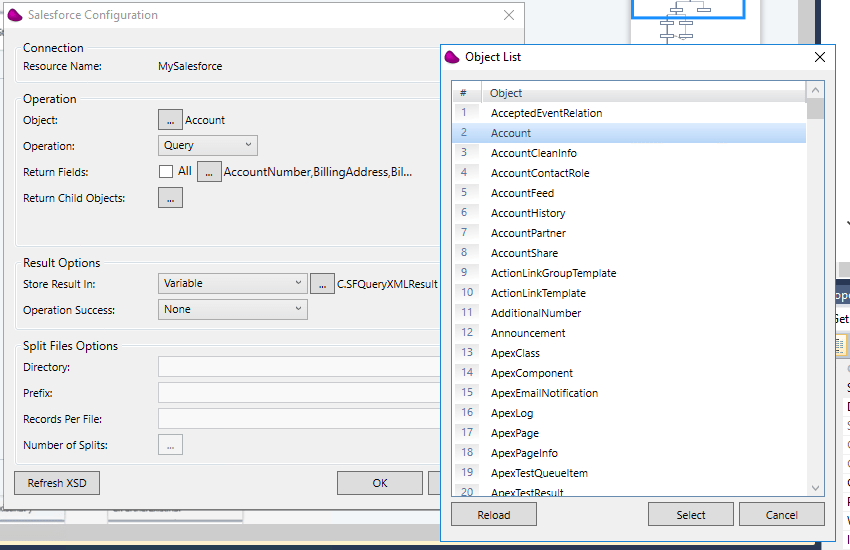Select the Account row in Object List
Screen dimensions: 850x550
(629, 133)
